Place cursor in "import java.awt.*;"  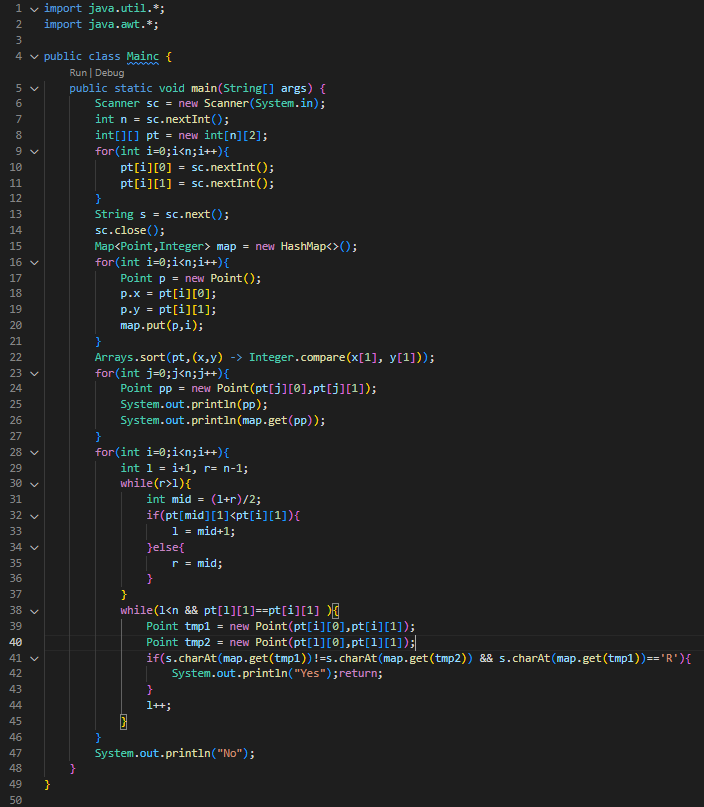click(x=101, y=24)
